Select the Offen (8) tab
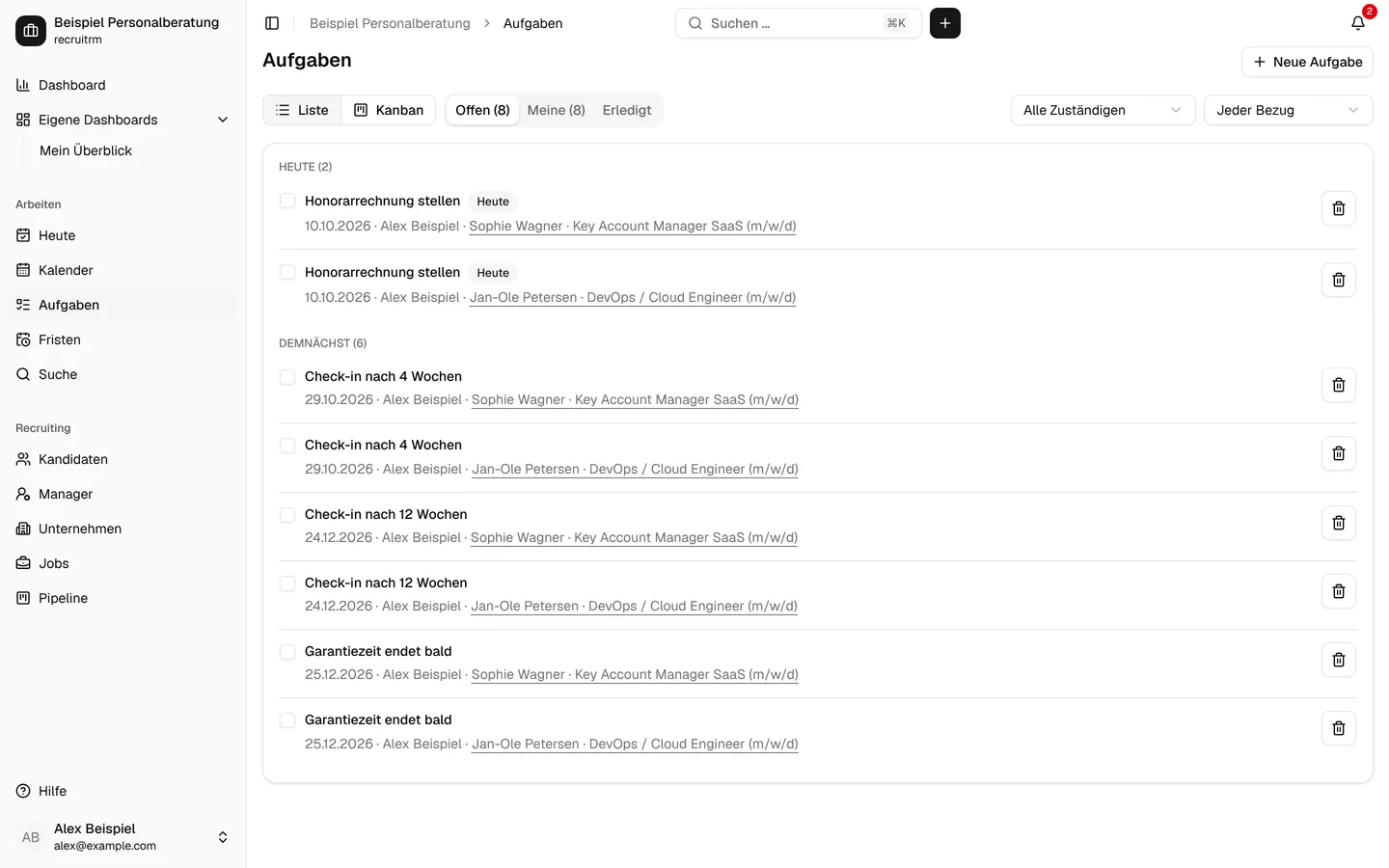The height and width of the screenshot is (868, 1389). (482, 110)
